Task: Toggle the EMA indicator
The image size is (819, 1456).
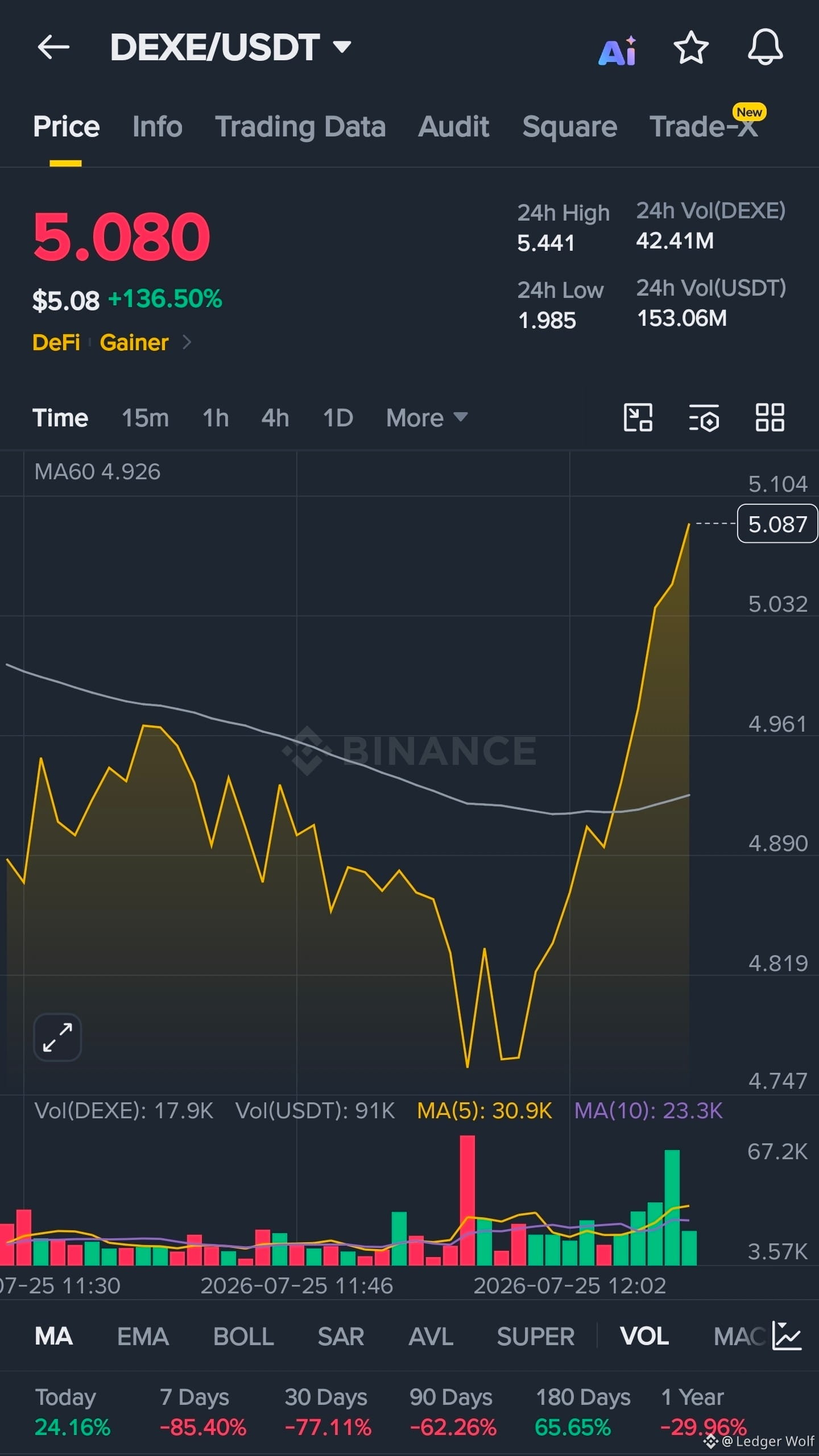Action: pyautogui.click(x=143, y=1336)
